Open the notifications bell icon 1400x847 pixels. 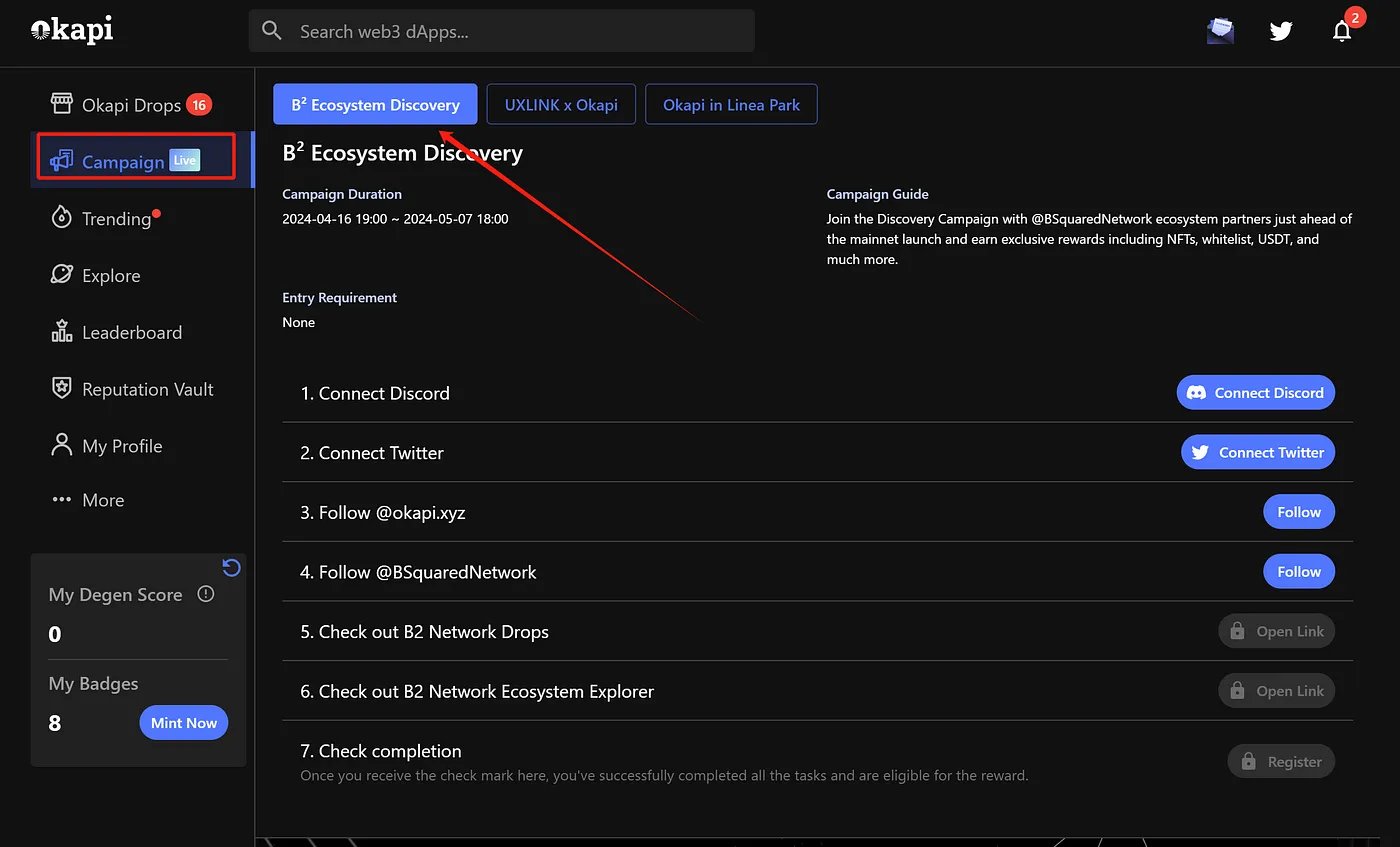tap(1342, 31)
